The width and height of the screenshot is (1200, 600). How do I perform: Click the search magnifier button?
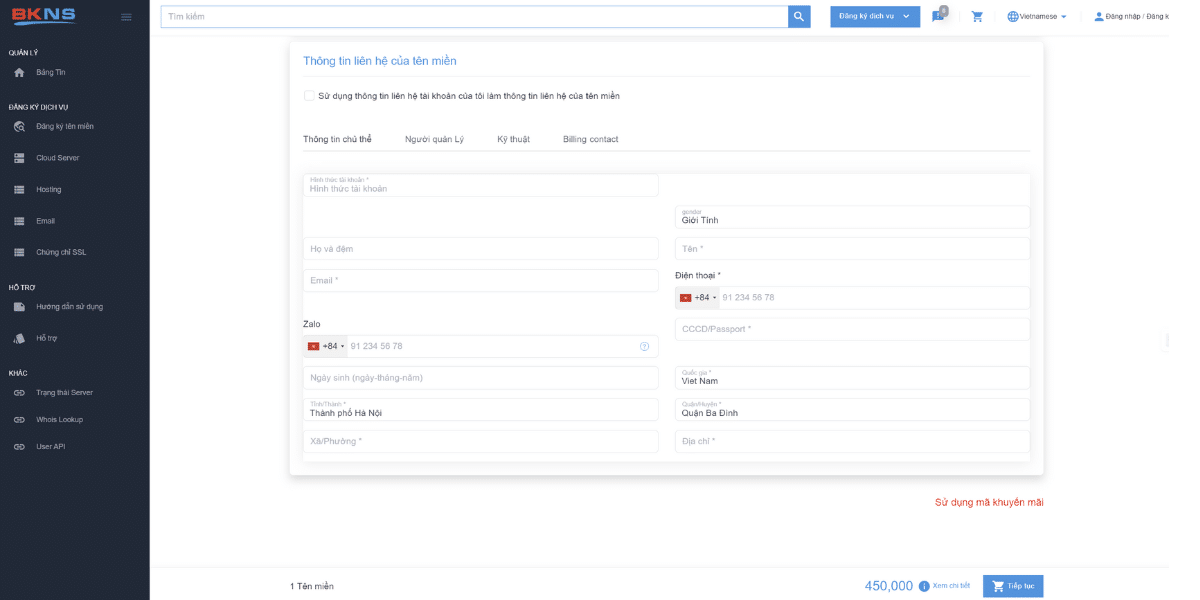798,17
